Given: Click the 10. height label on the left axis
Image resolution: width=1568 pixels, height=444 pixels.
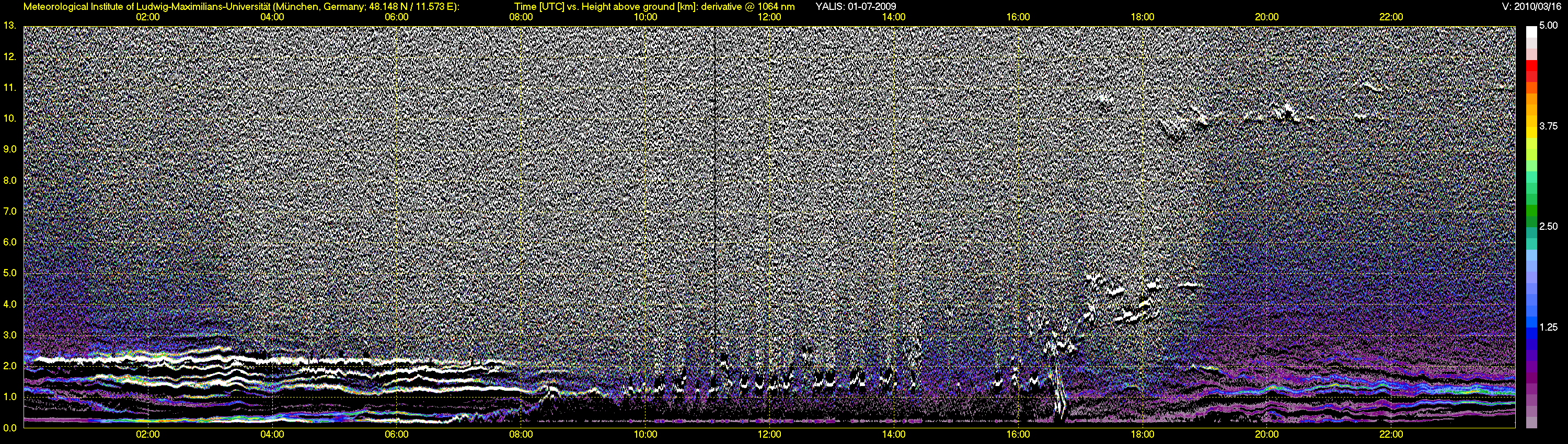Looking at the screenshot, I should tap(10, 118).
